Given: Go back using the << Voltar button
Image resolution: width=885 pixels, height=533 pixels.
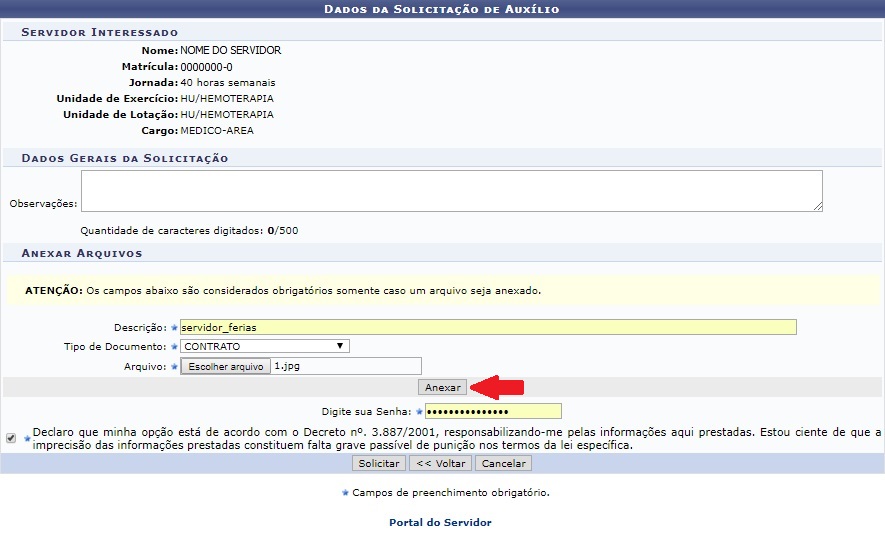Looking at the screenshot, I should [440, 464].
